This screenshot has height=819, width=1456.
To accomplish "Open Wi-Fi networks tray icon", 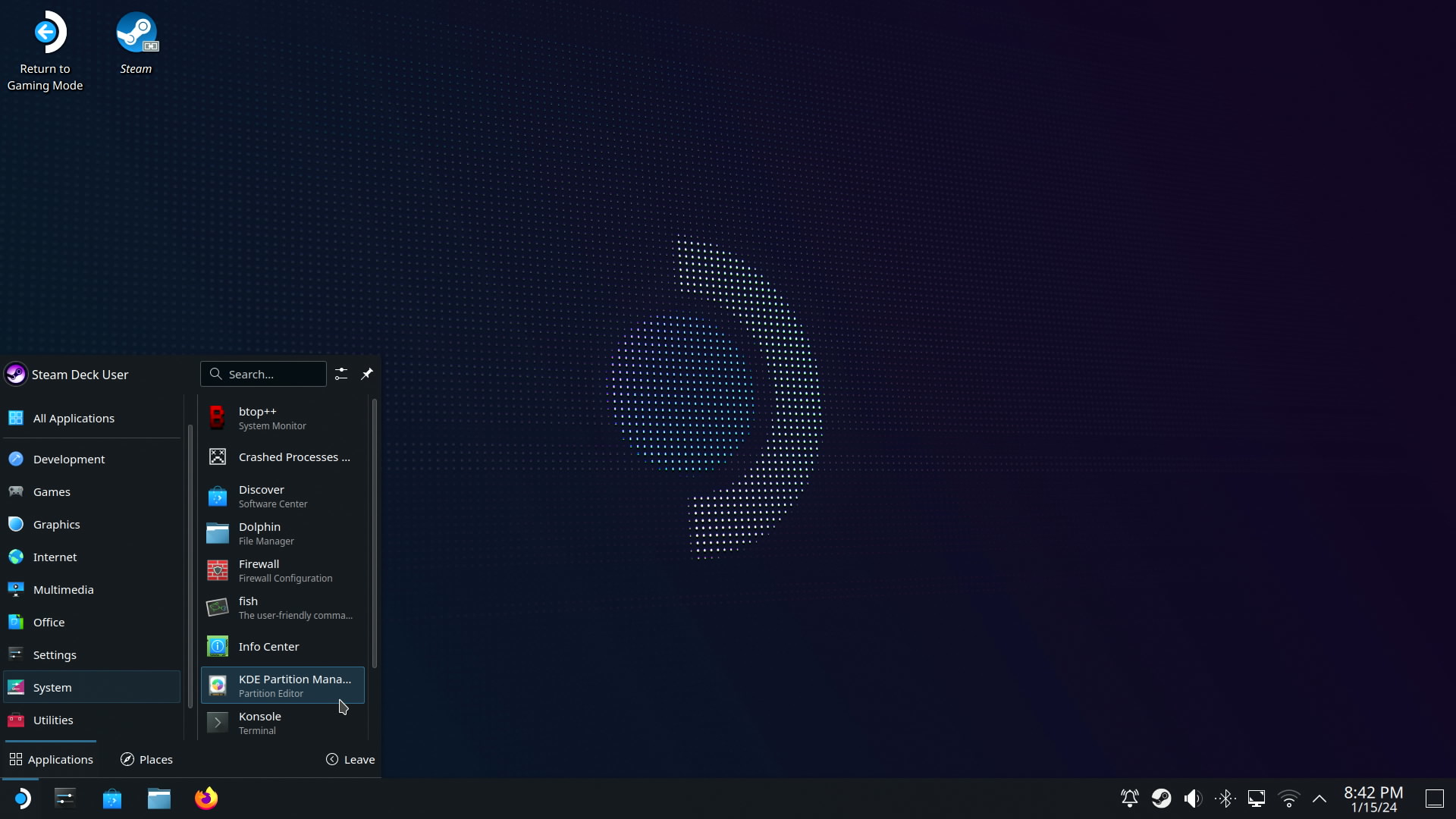I will coord(1288,799).
